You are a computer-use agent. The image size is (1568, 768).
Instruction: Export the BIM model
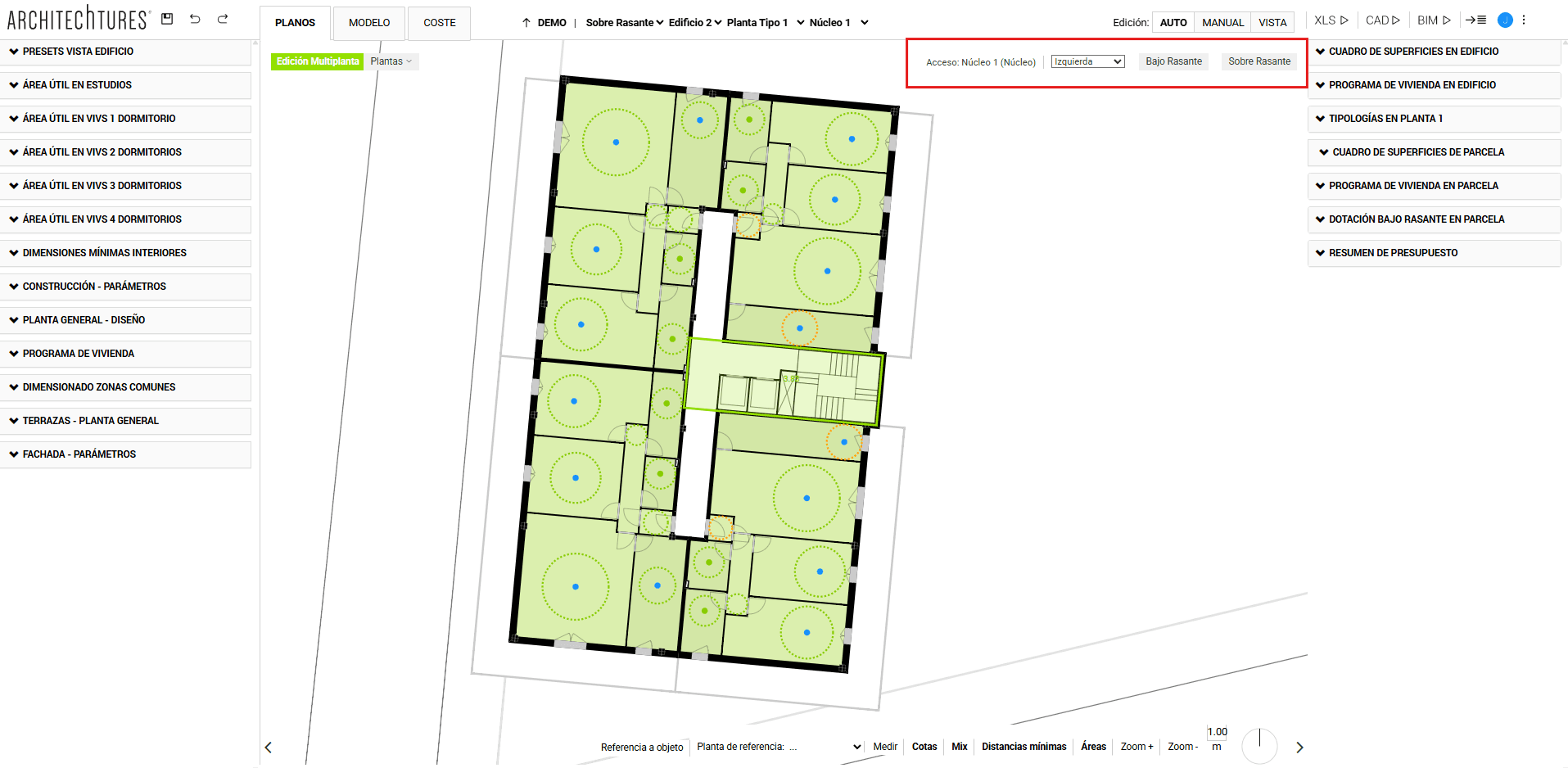1434,20
